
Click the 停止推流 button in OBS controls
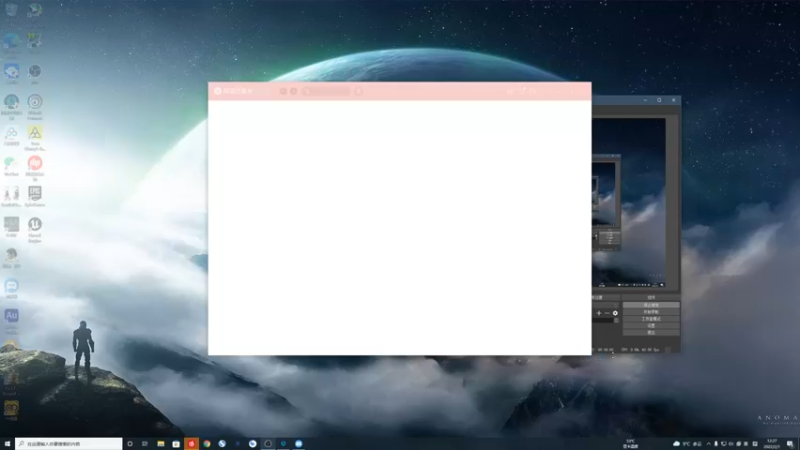(651, 305)
